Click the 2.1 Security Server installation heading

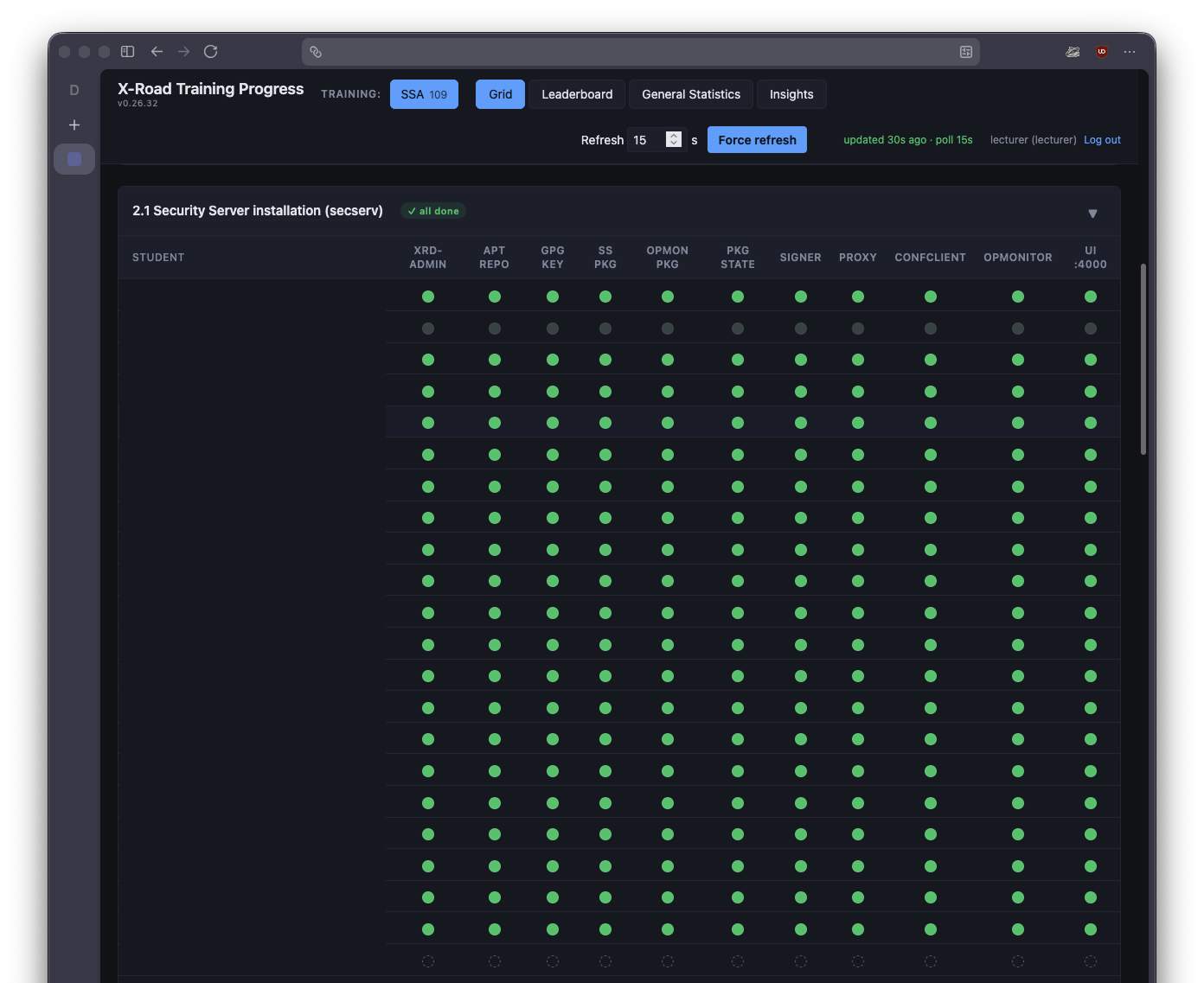[x=258, y=211]
